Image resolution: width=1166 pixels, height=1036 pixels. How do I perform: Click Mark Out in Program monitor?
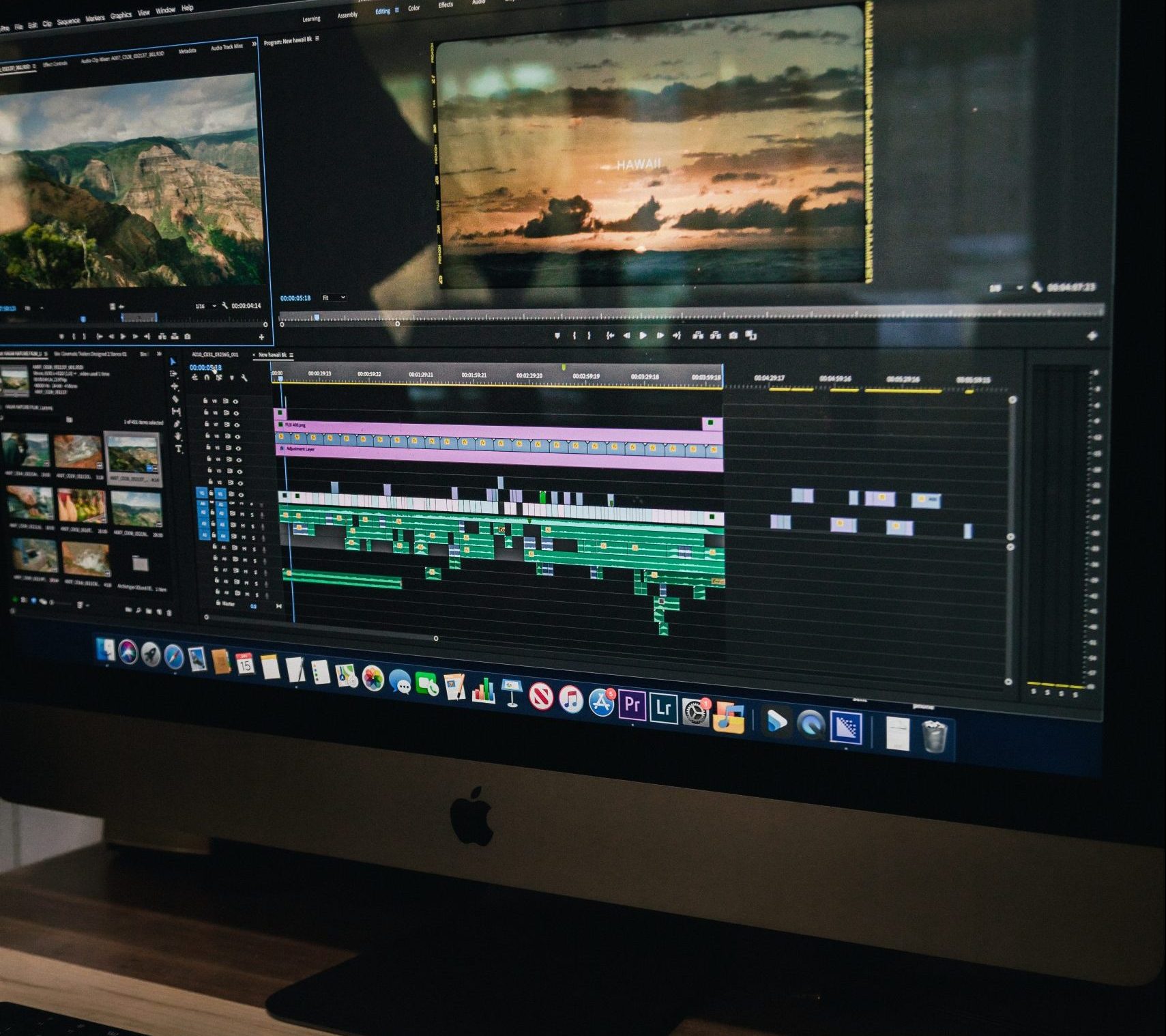click(x=589, y=335)
